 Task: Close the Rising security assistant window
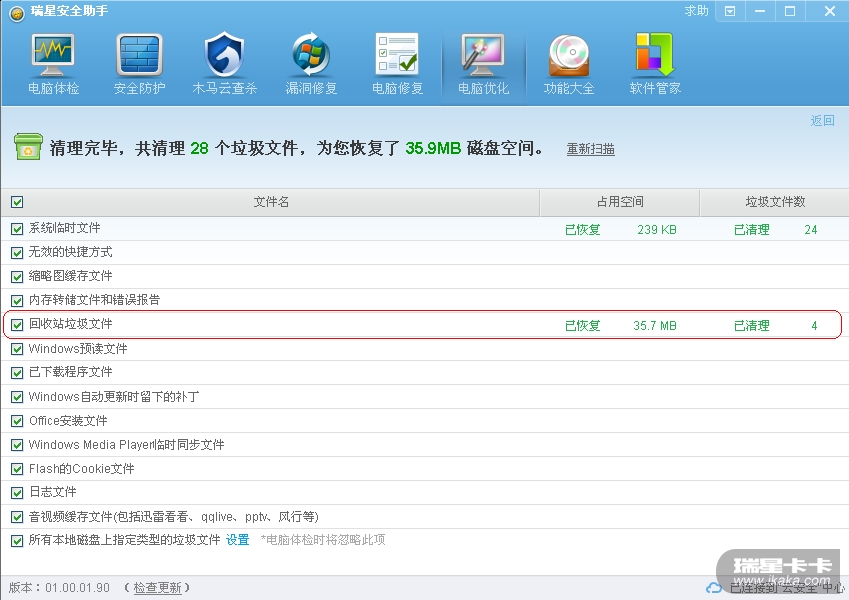[x=829, y=11]
